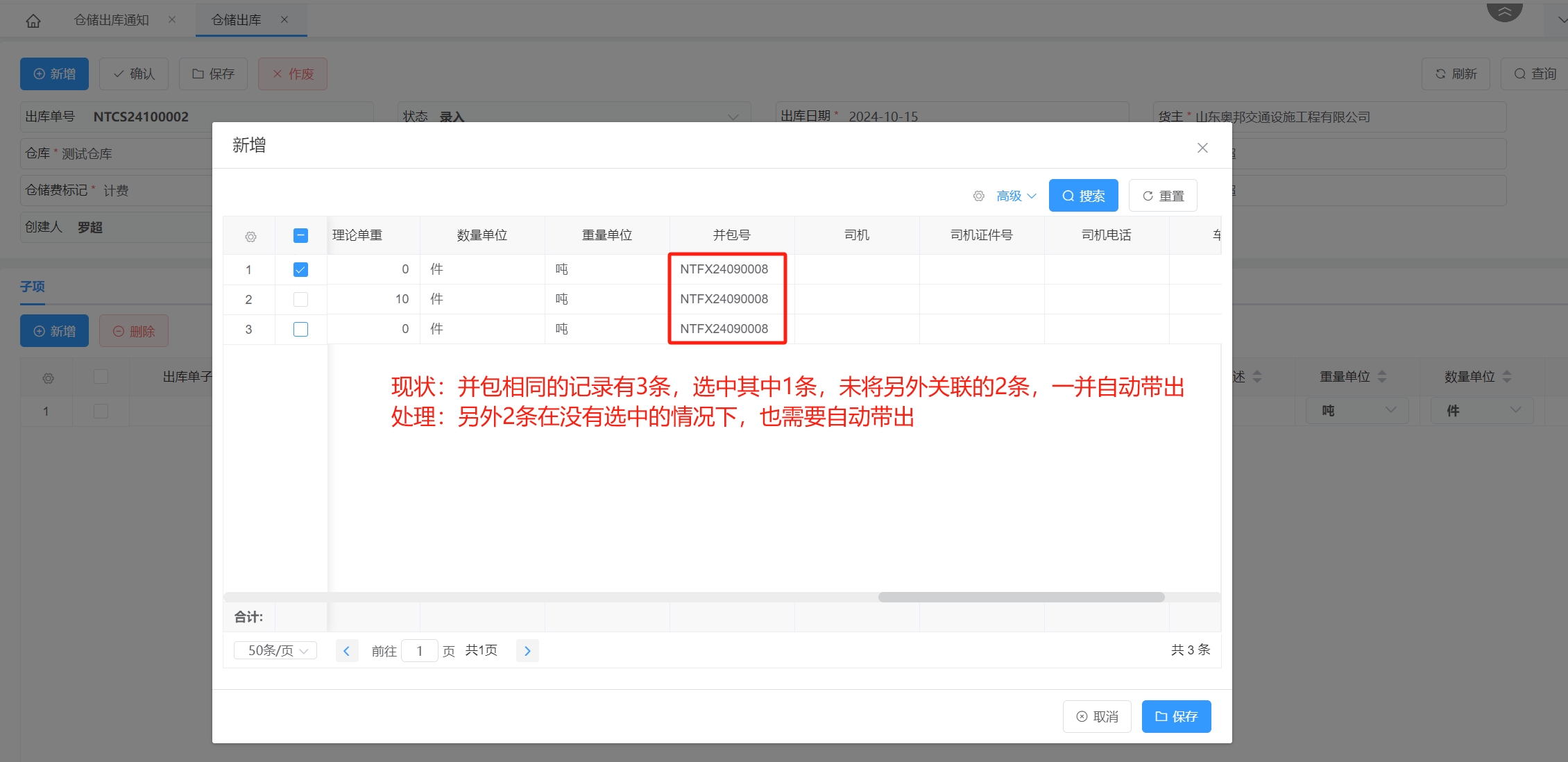This screenshot has height=762, width=1568.
Task: Click the home icon in tab bar
Action: click(x=33, y=21)
